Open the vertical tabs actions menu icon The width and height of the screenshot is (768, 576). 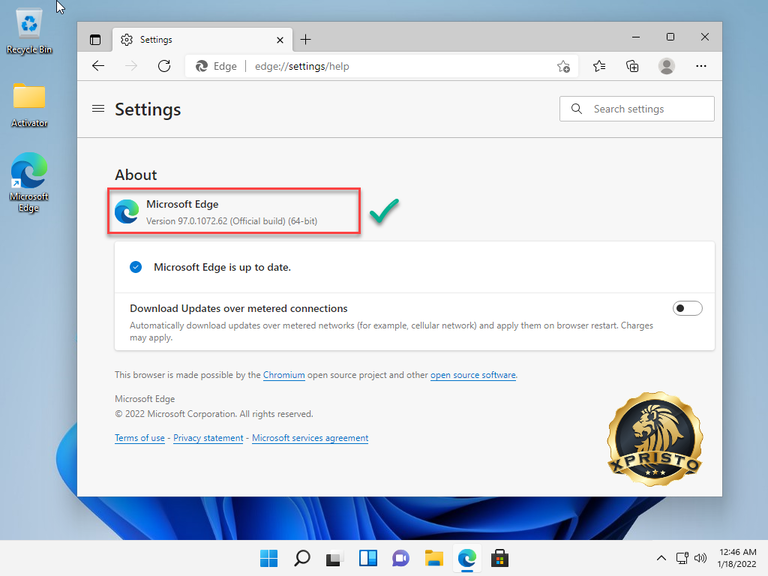95,40
